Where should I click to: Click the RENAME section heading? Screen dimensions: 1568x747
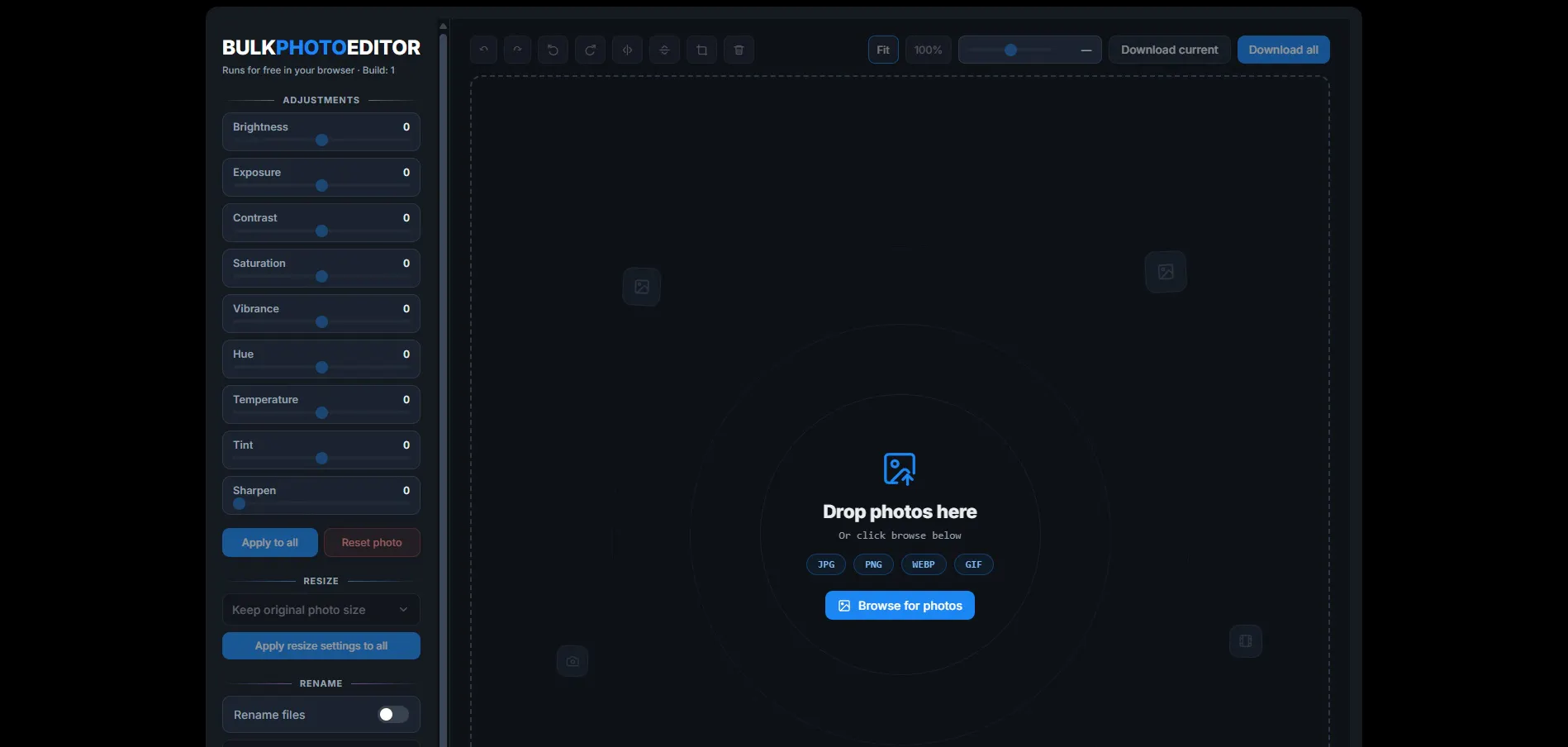click(321, 683)
